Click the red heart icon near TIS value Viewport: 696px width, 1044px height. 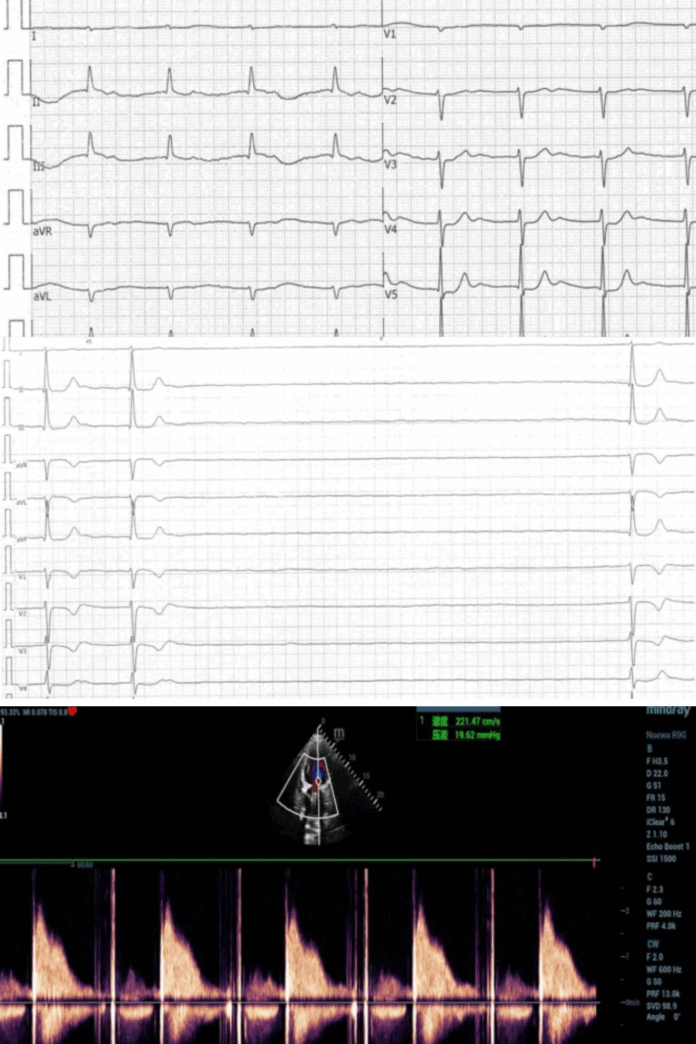point(72,711)
